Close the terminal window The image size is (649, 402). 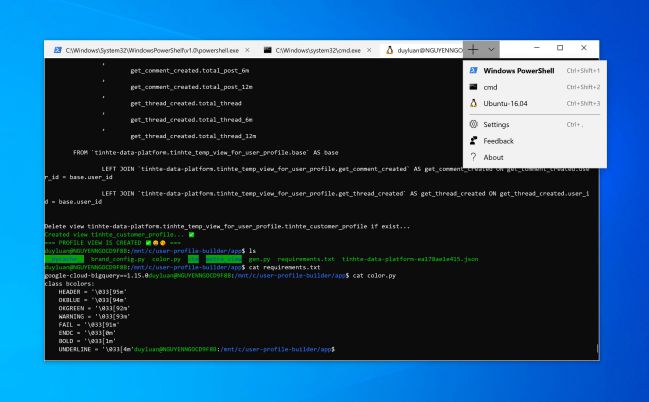tap(584, 48)
